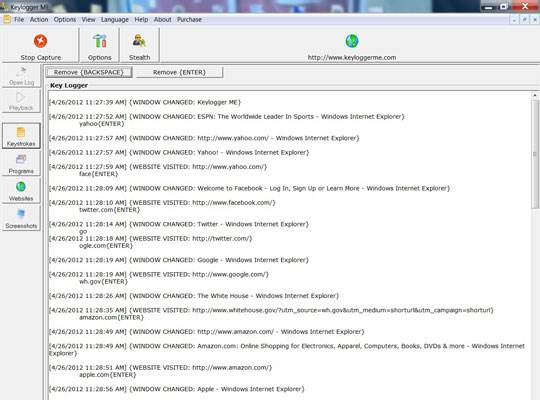Open the Options menu
This screenshot has height=400, width=540.
click(x=65, y=20)
